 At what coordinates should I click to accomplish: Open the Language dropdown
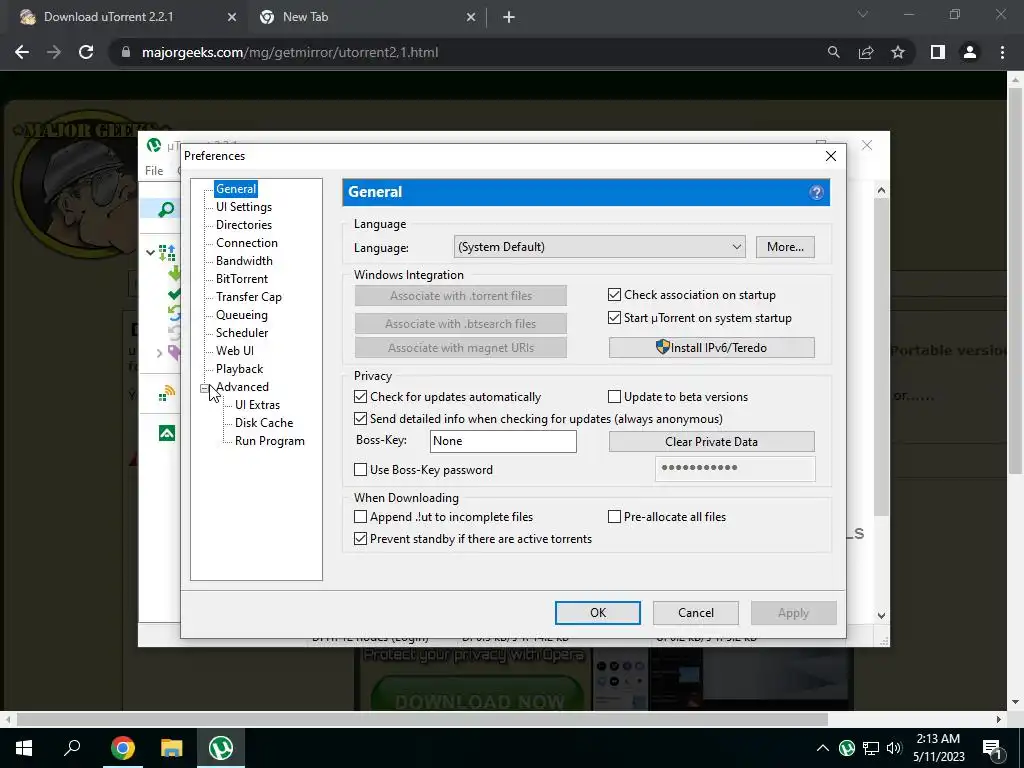600,247
